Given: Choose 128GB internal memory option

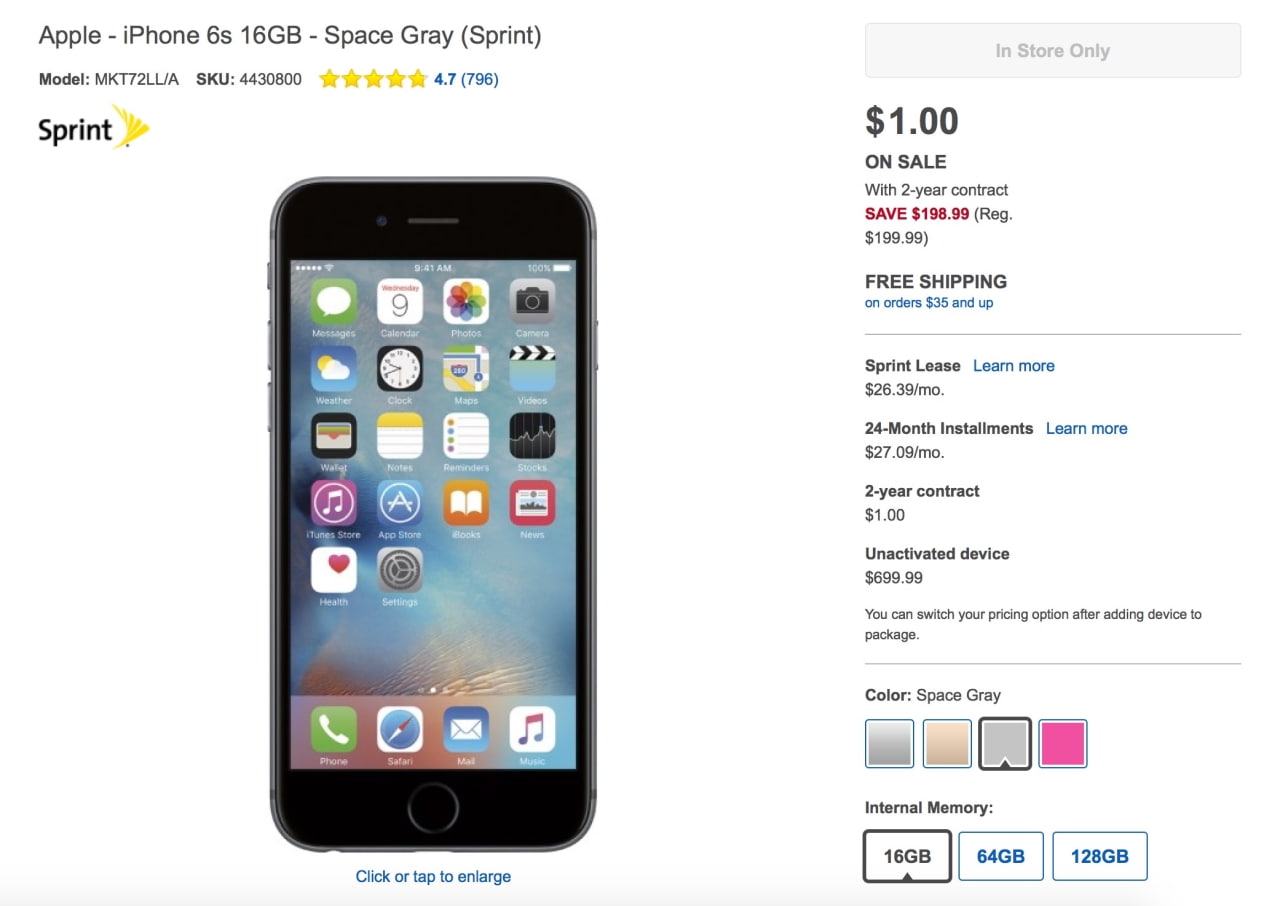Looking at the screenshot, I should pyautogui.click(x=1100, y=856).
